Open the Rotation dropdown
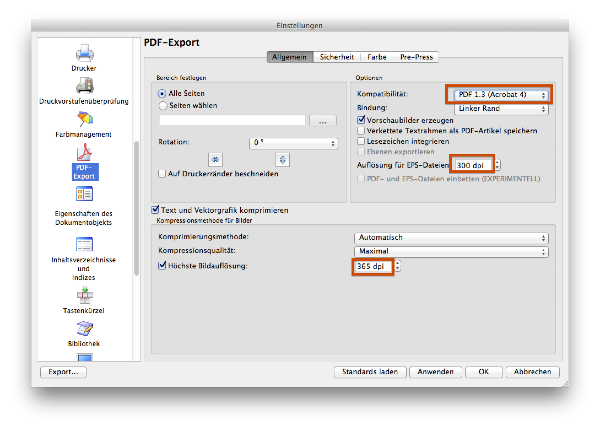The image size is (600, 431). [294, 143]
